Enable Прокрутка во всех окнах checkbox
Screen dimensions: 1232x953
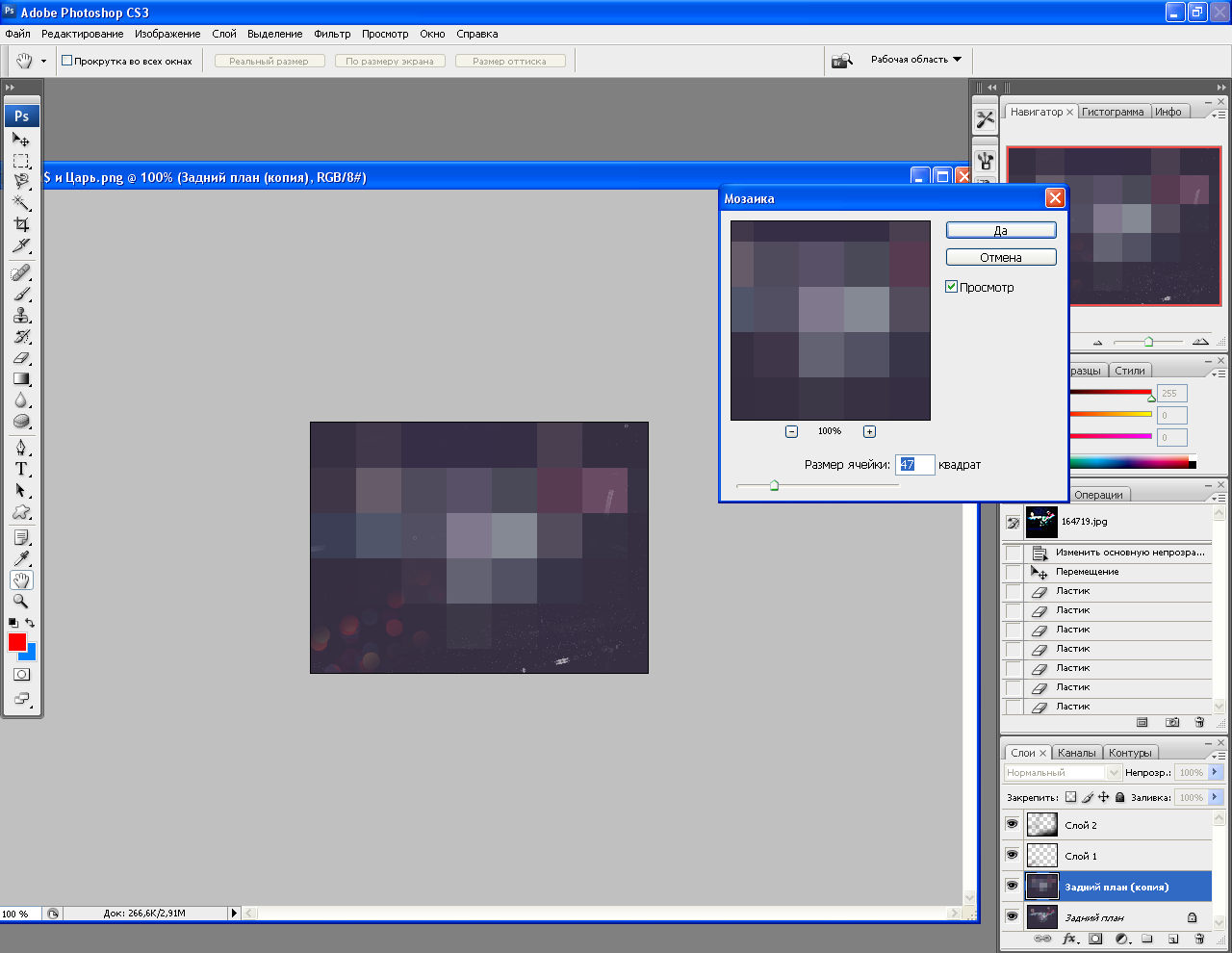[67, 61]
